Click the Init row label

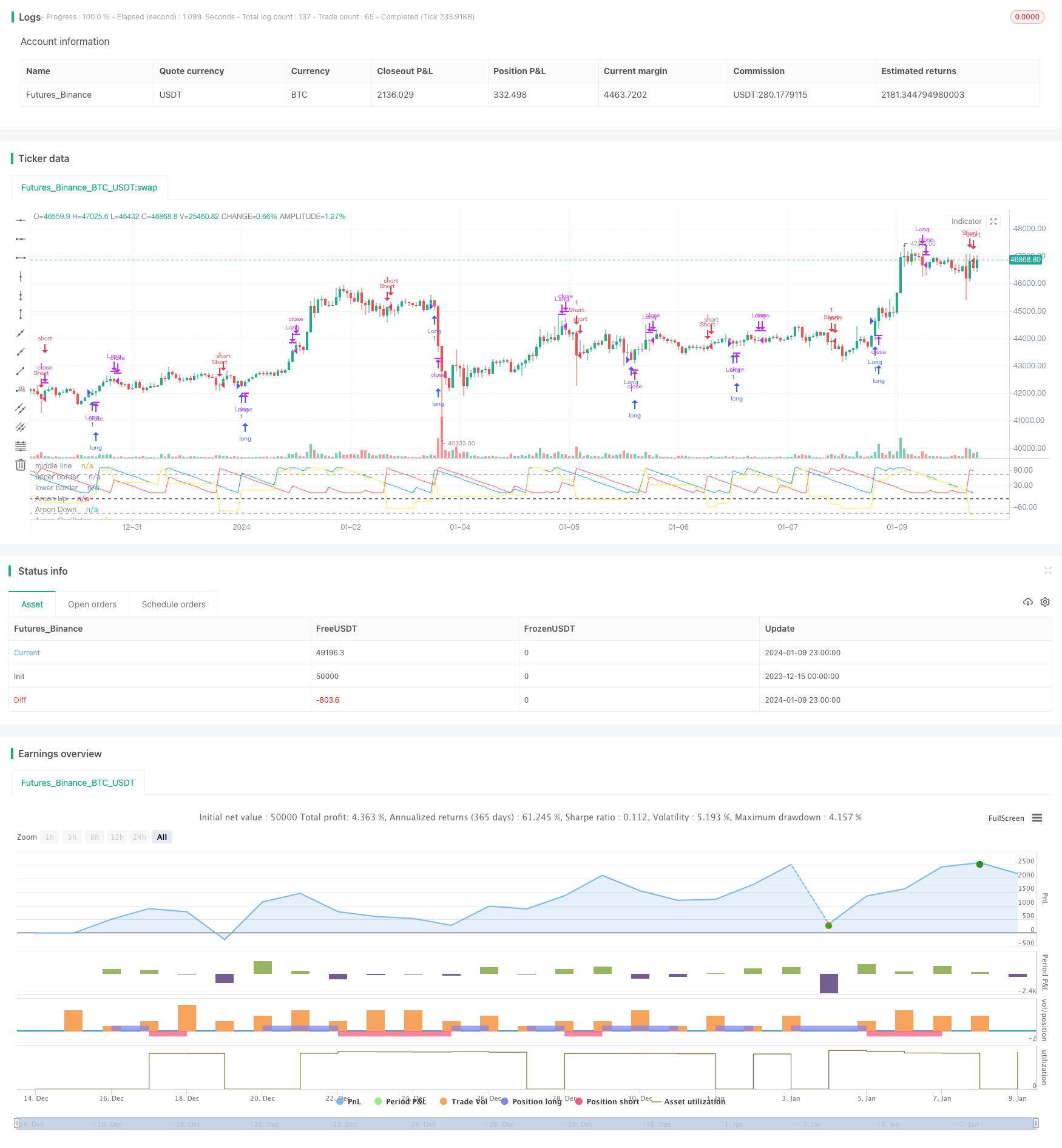point(19,677)
